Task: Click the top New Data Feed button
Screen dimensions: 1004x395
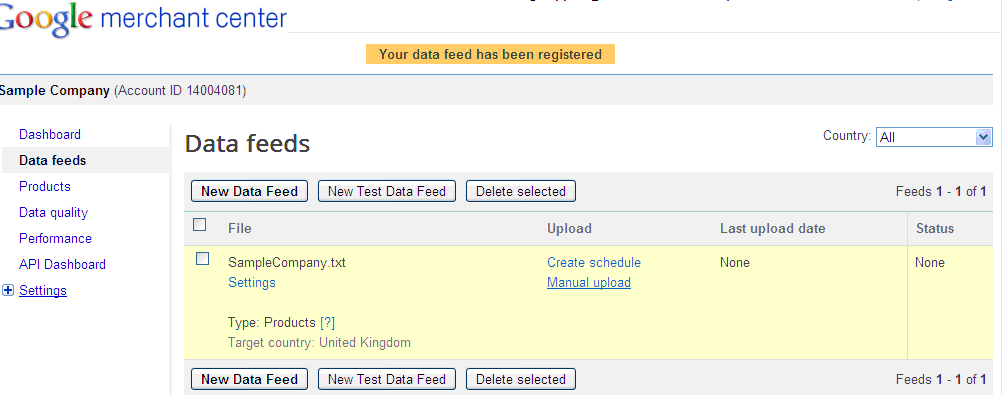Action: pyautogui.click(x=249, y=191)
